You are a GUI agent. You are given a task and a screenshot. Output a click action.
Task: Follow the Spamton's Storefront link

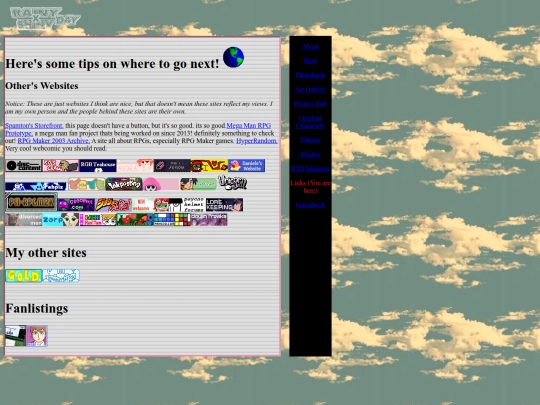click(34, 126)
